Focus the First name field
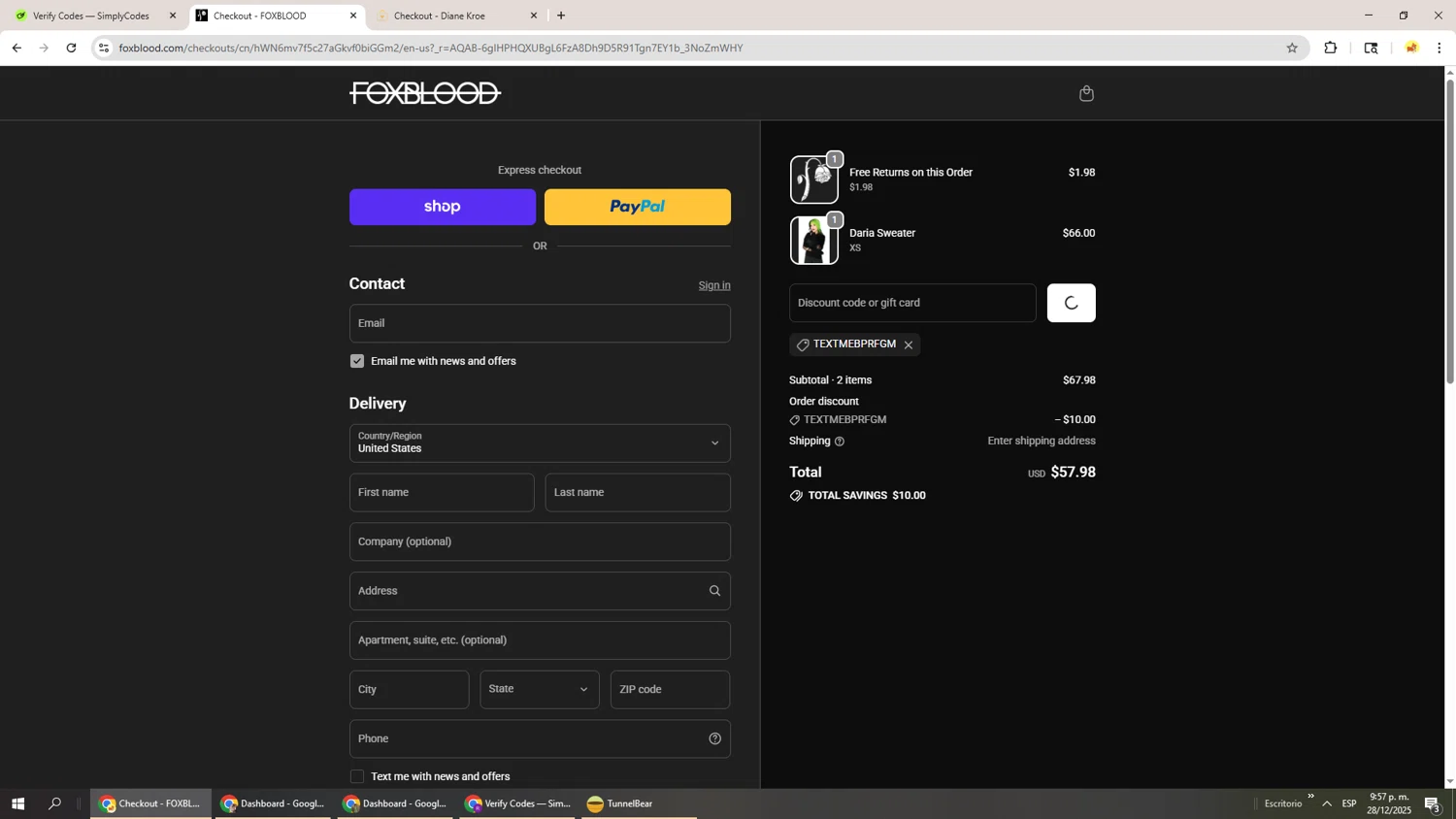Viewport: 1456px width, 819px height. coord(442,492)
